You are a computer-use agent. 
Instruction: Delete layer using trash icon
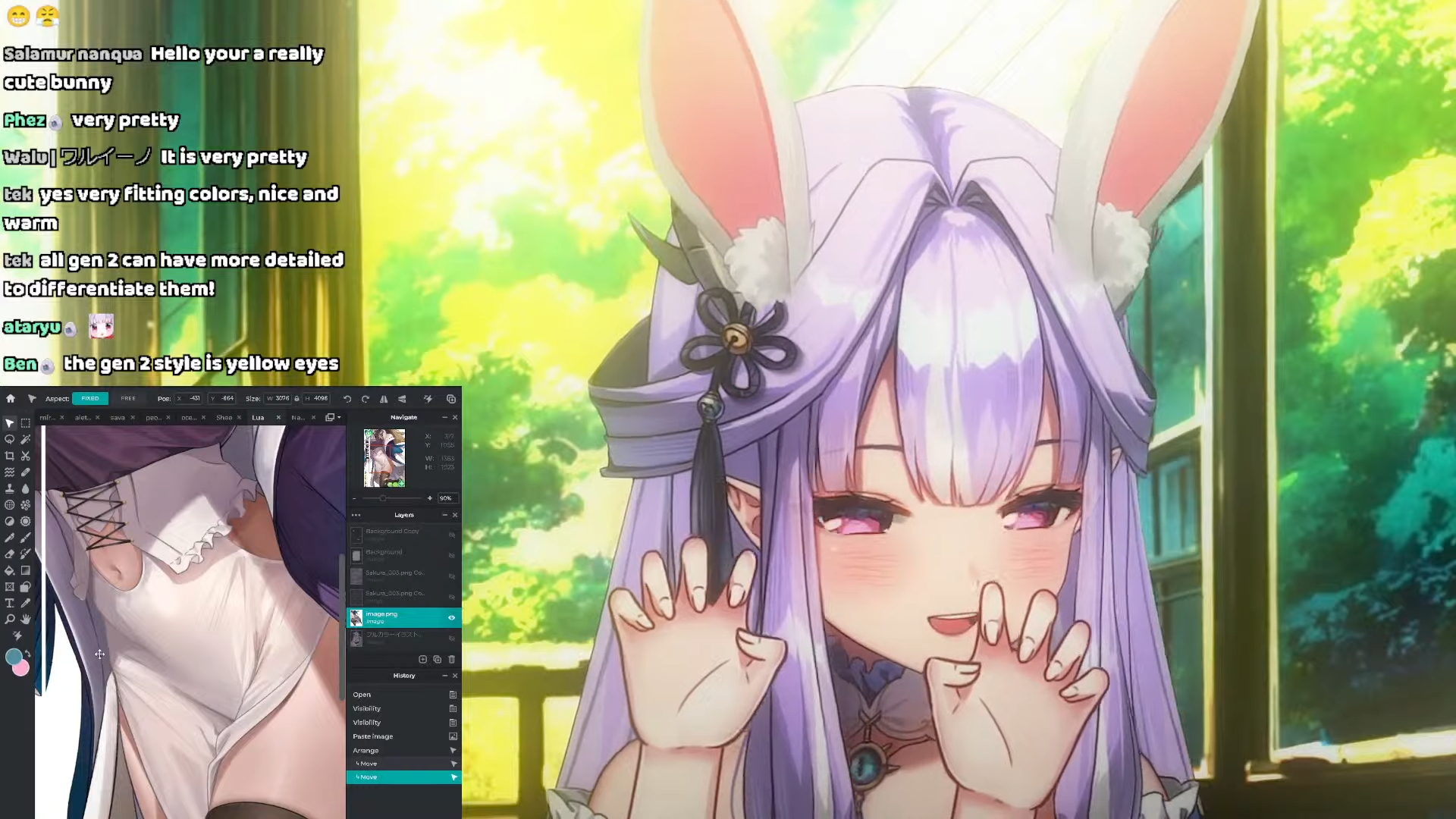[452, 659]
